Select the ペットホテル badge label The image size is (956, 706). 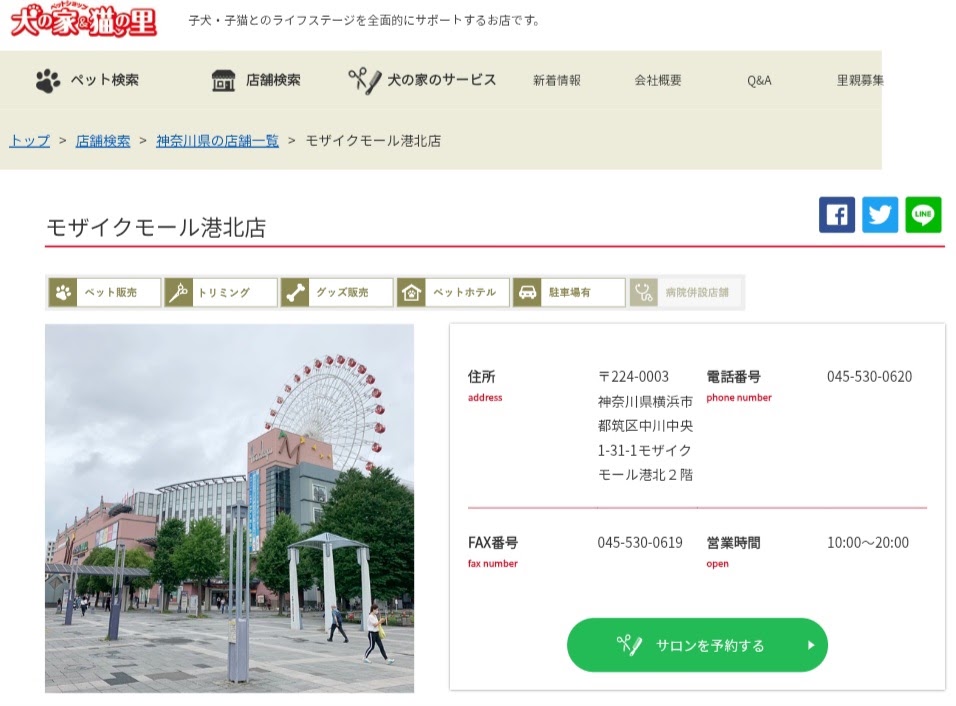coord(465,293)
